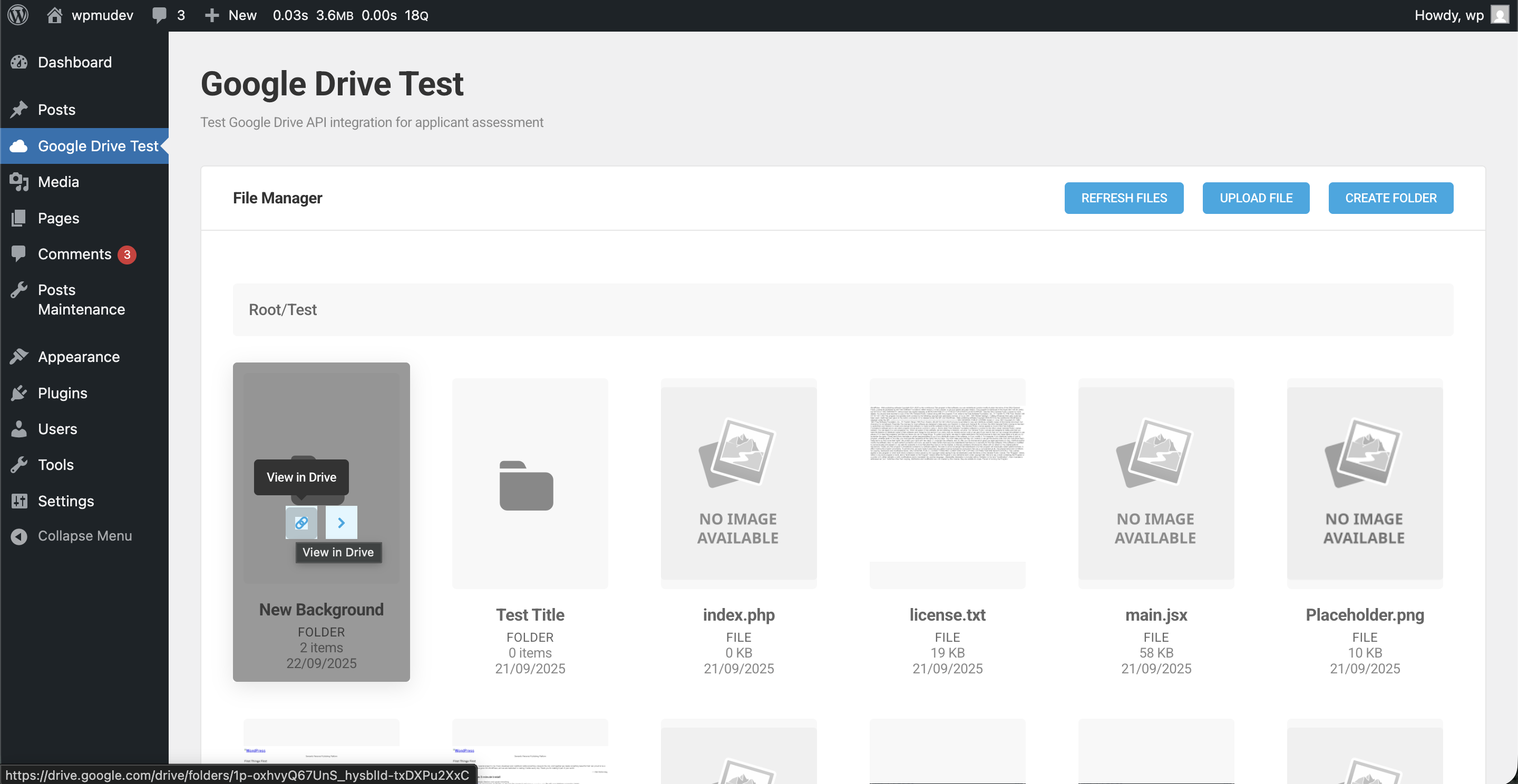Click Collapse Menu text
Viewport: 1518px width, 784px height.
[x=85, y=536]
